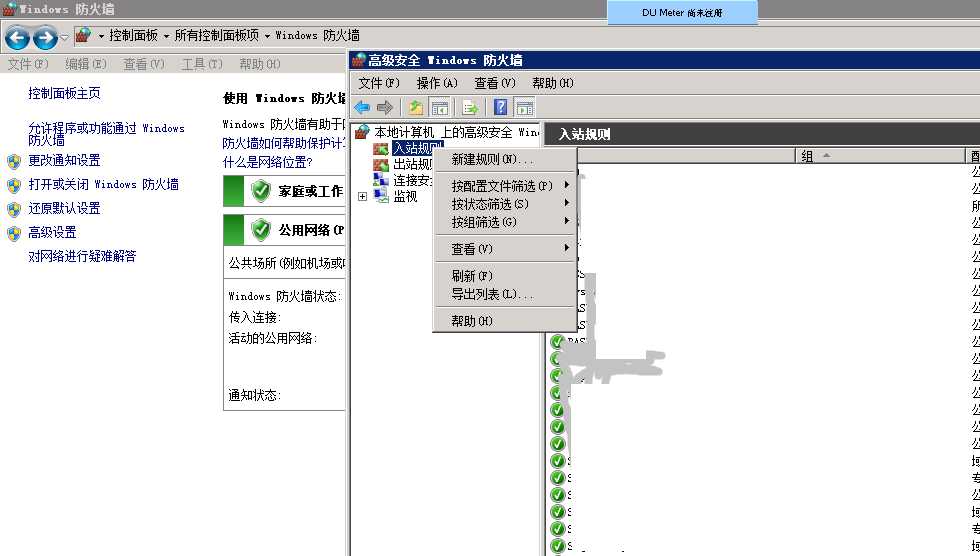Click the firewall icon beside 本地计算机 root node
Screen dimensions: 980x556
362,132
